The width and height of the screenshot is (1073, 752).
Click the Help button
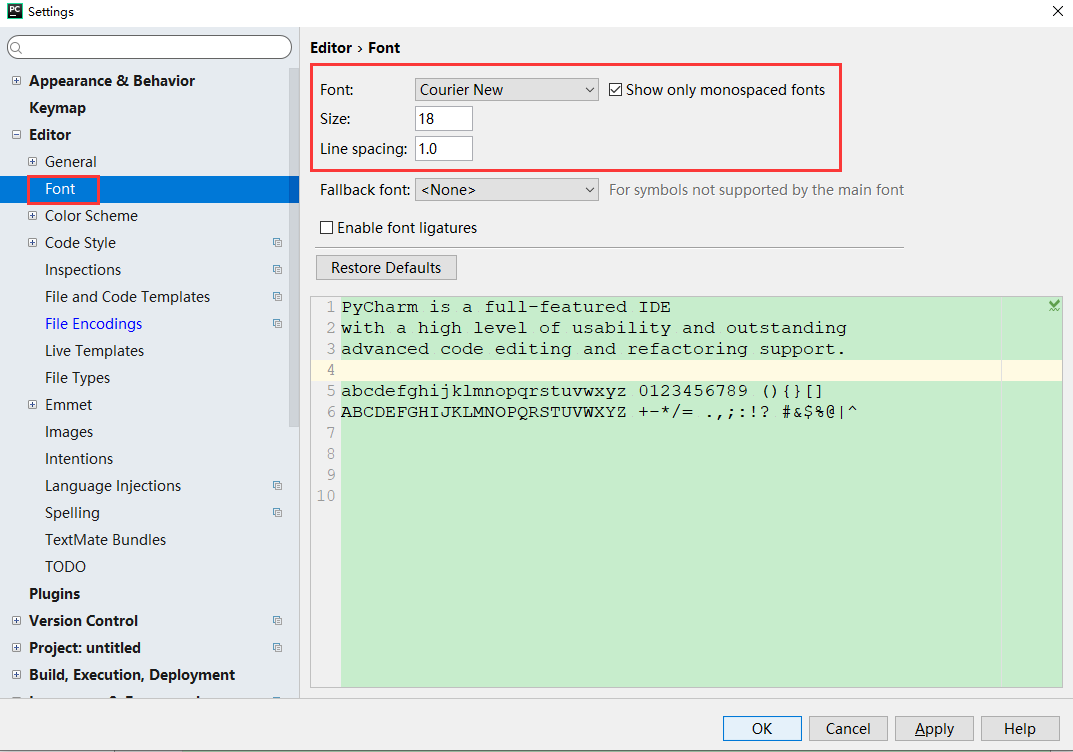pyautogui.click(x=1020, y=729)
